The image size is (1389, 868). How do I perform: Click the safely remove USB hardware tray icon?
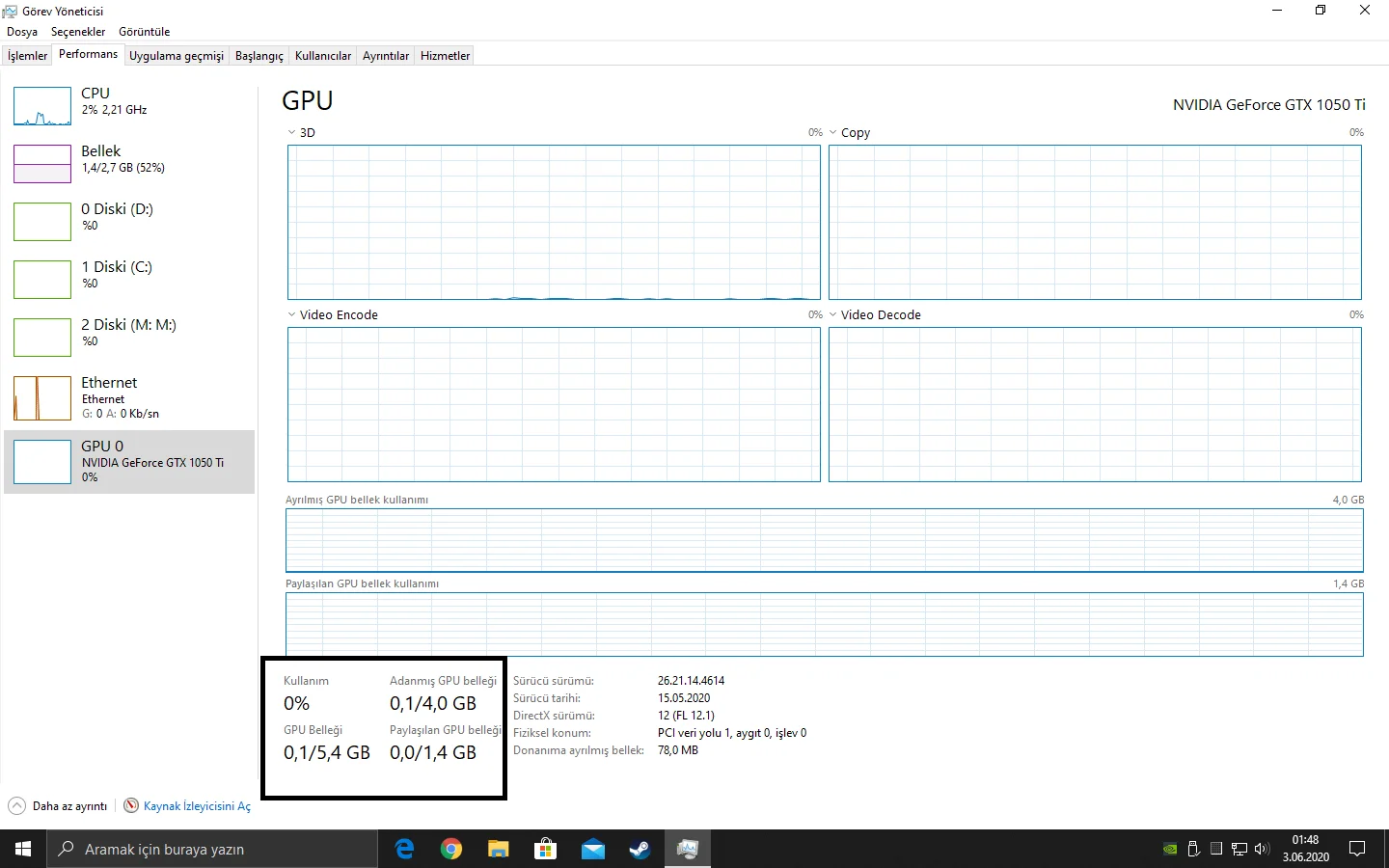pos(1193,850)
